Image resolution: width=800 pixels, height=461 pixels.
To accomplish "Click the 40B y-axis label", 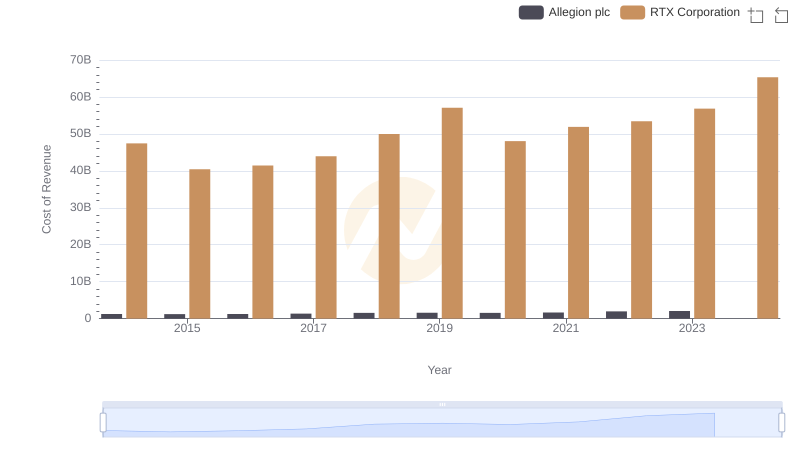I will (81, 170).
